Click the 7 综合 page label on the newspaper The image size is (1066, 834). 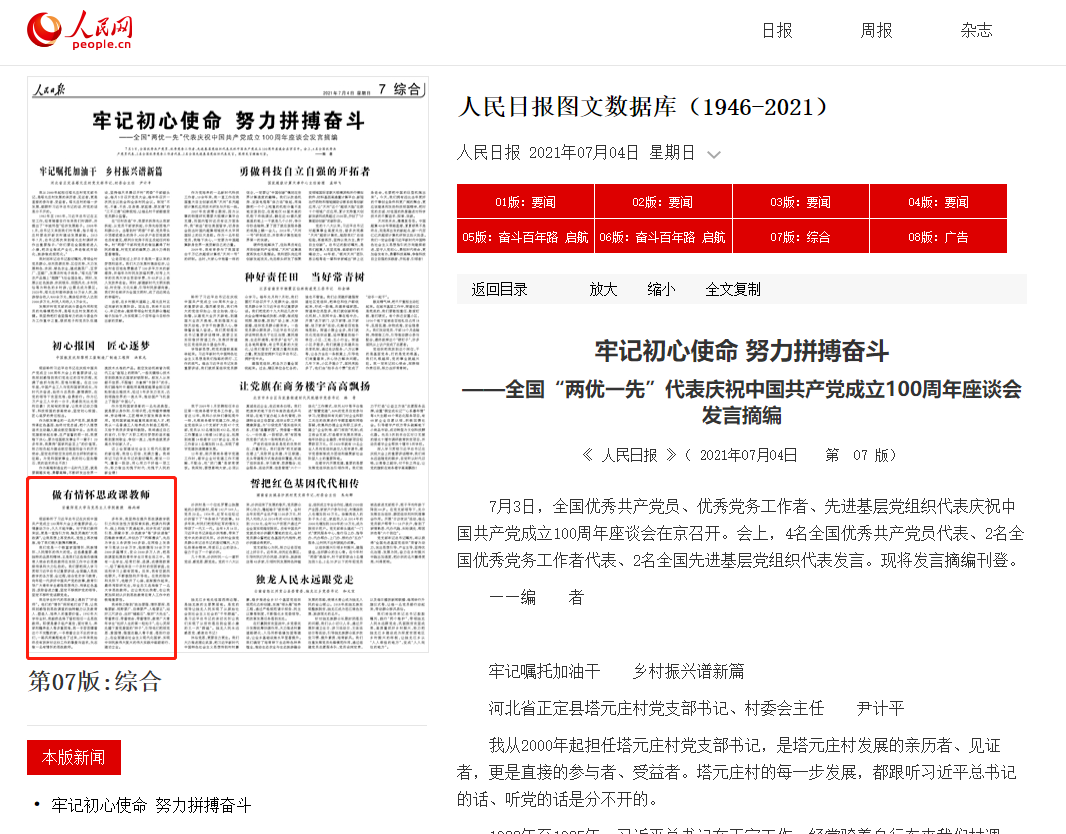[401, 89]
